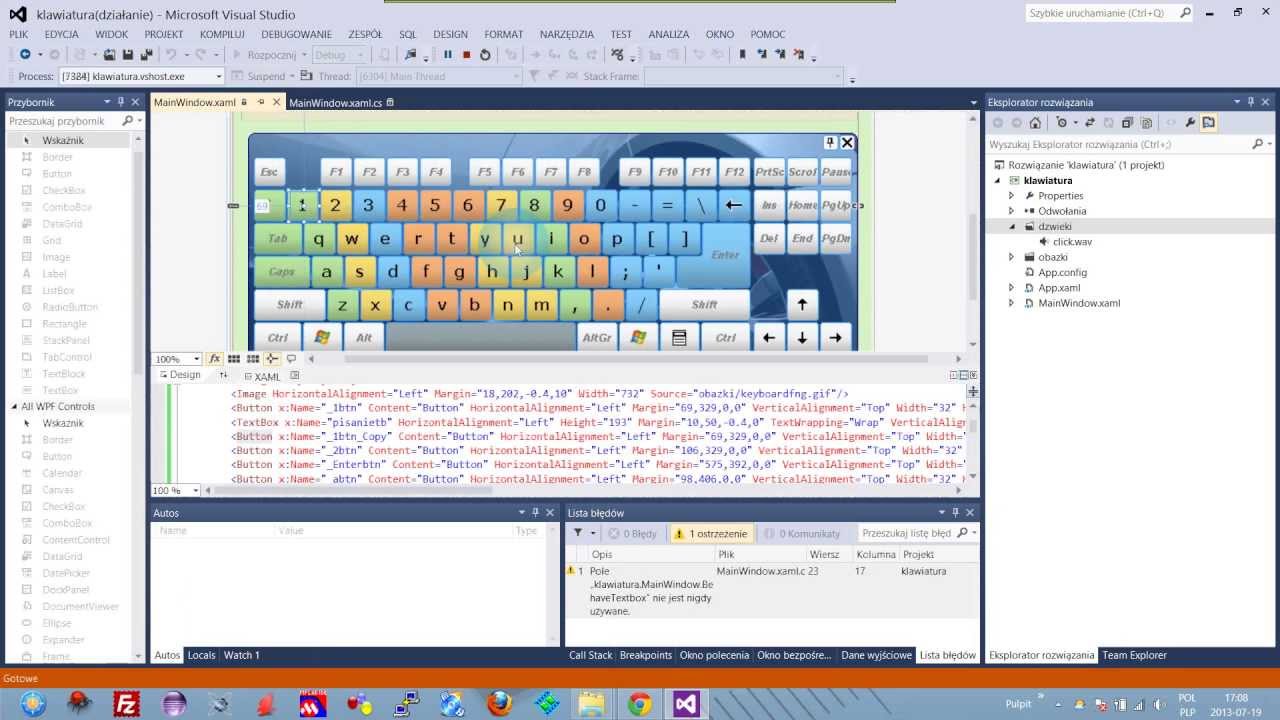Toggle the 0 Błędy errors filter
This screenshot has height=720, width=1280.
pos(633,533)
